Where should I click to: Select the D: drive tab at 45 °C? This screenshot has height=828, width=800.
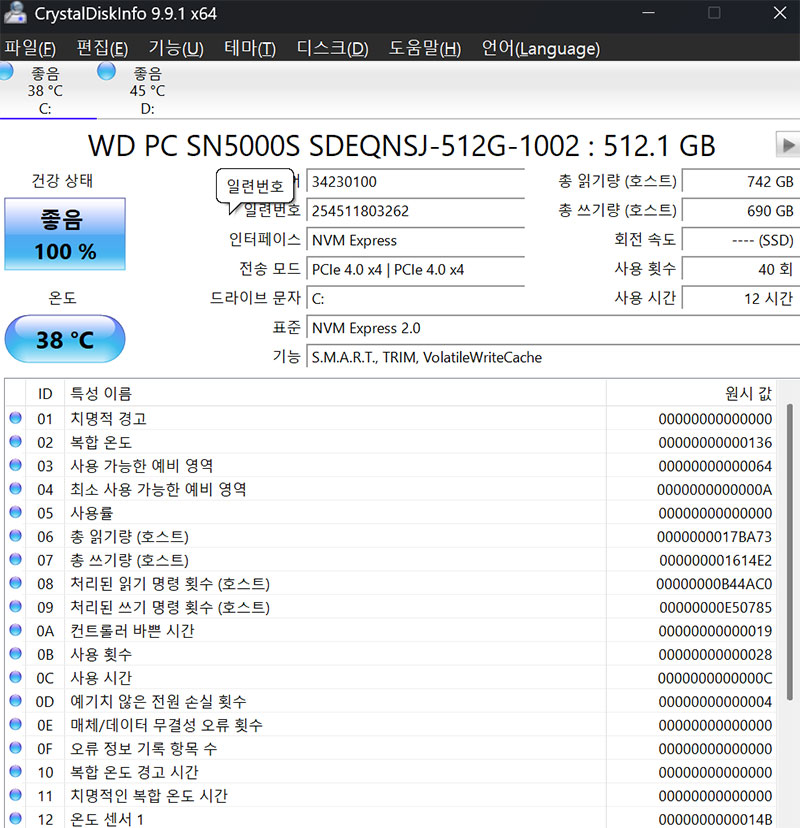147,90
